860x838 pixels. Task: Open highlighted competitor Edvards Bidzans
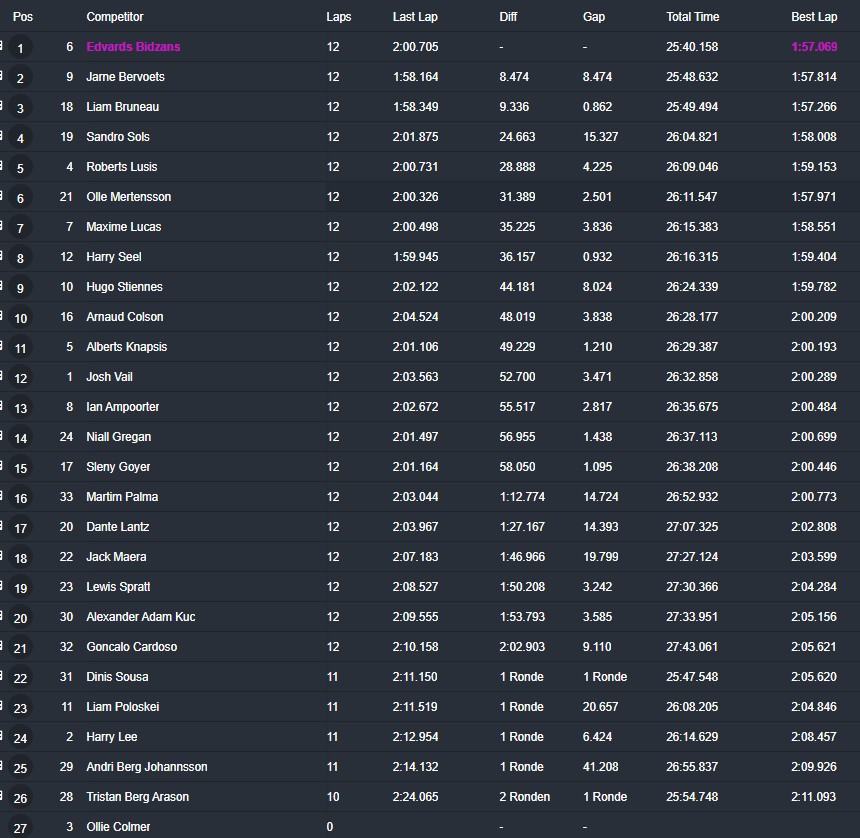(133, 47)
